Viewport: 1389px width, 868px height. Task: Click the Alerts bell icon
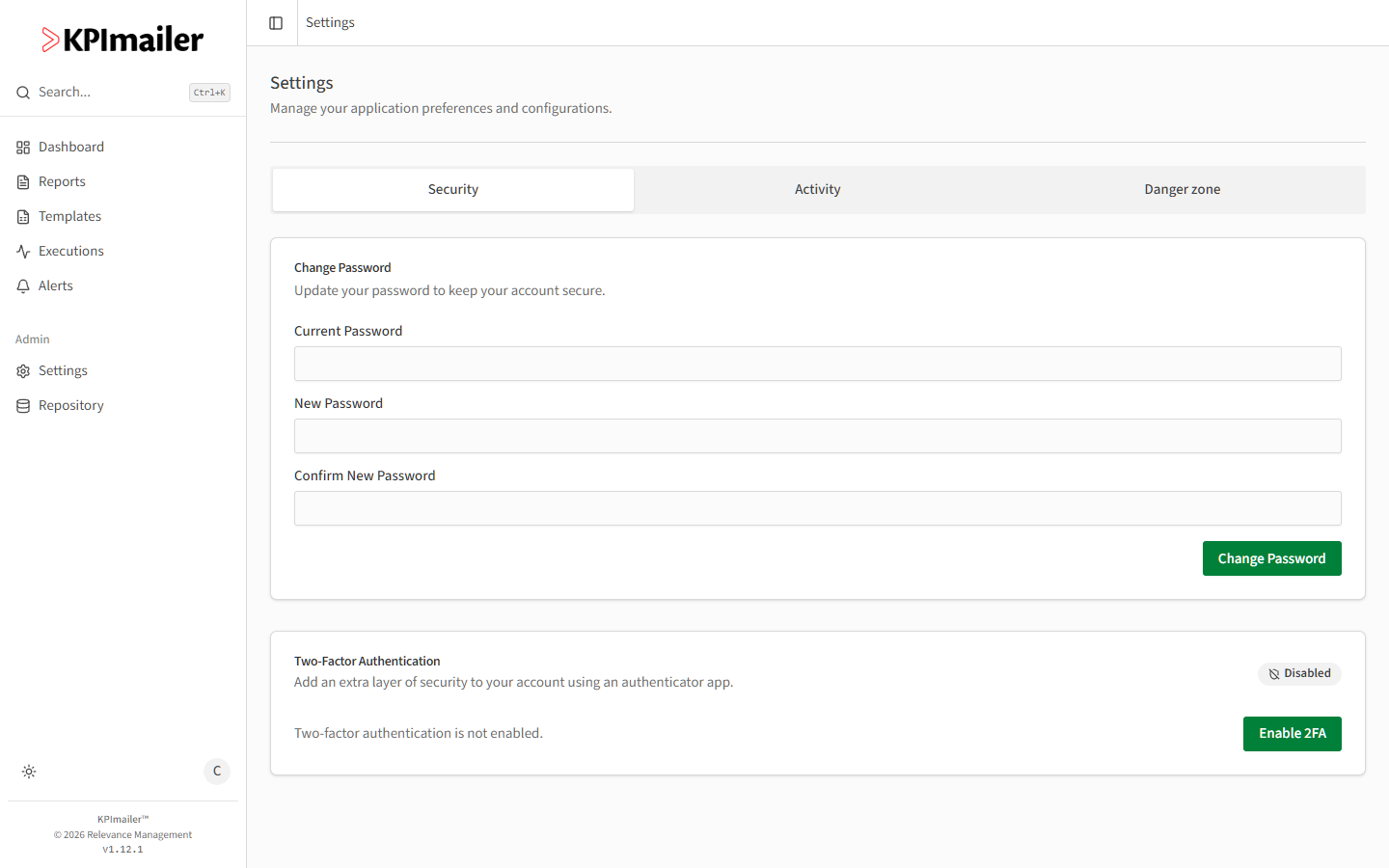click(x=23, y=286)
